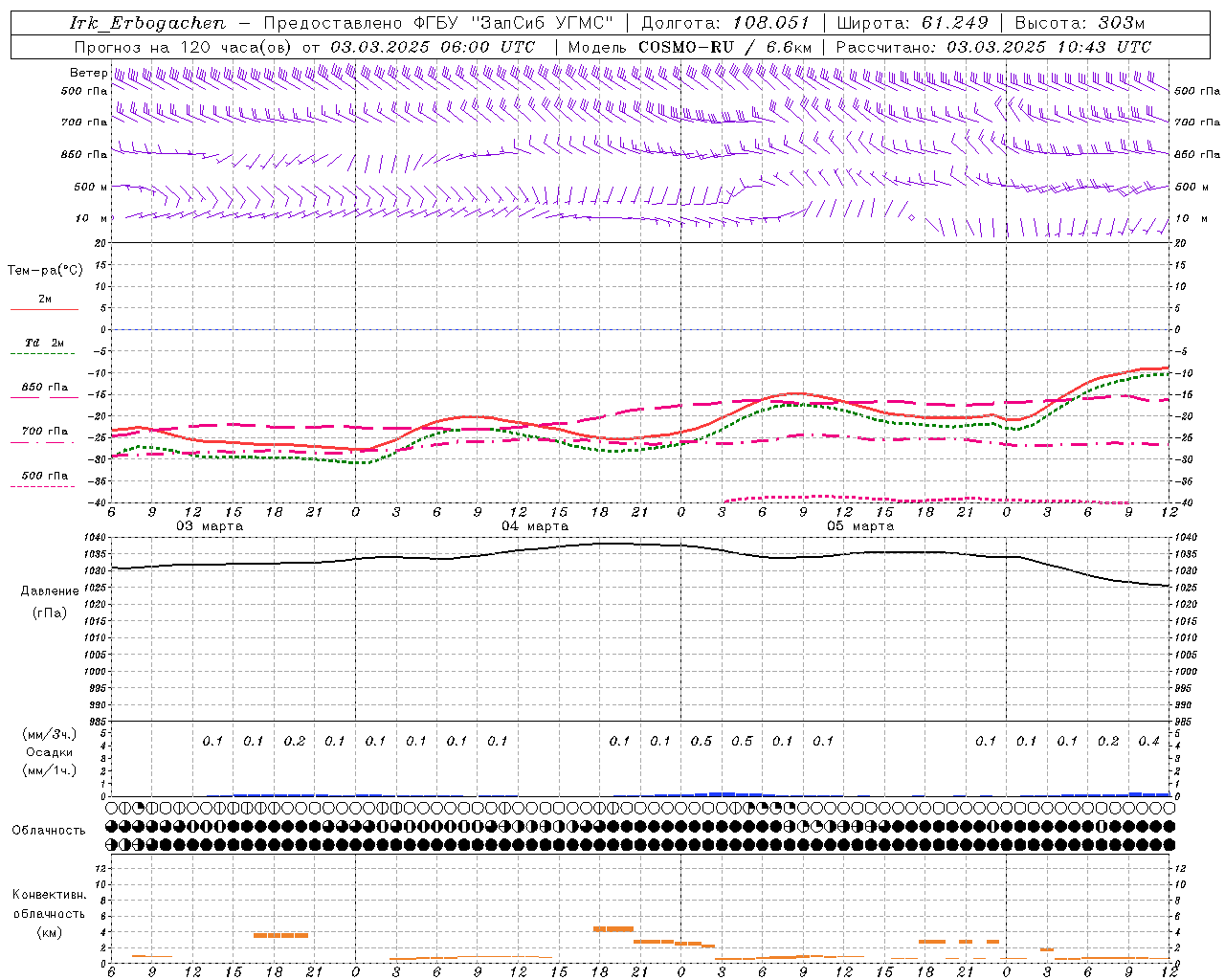
Task: Click the 500 гПа temperature legend entry
Action: click(45, 476)
